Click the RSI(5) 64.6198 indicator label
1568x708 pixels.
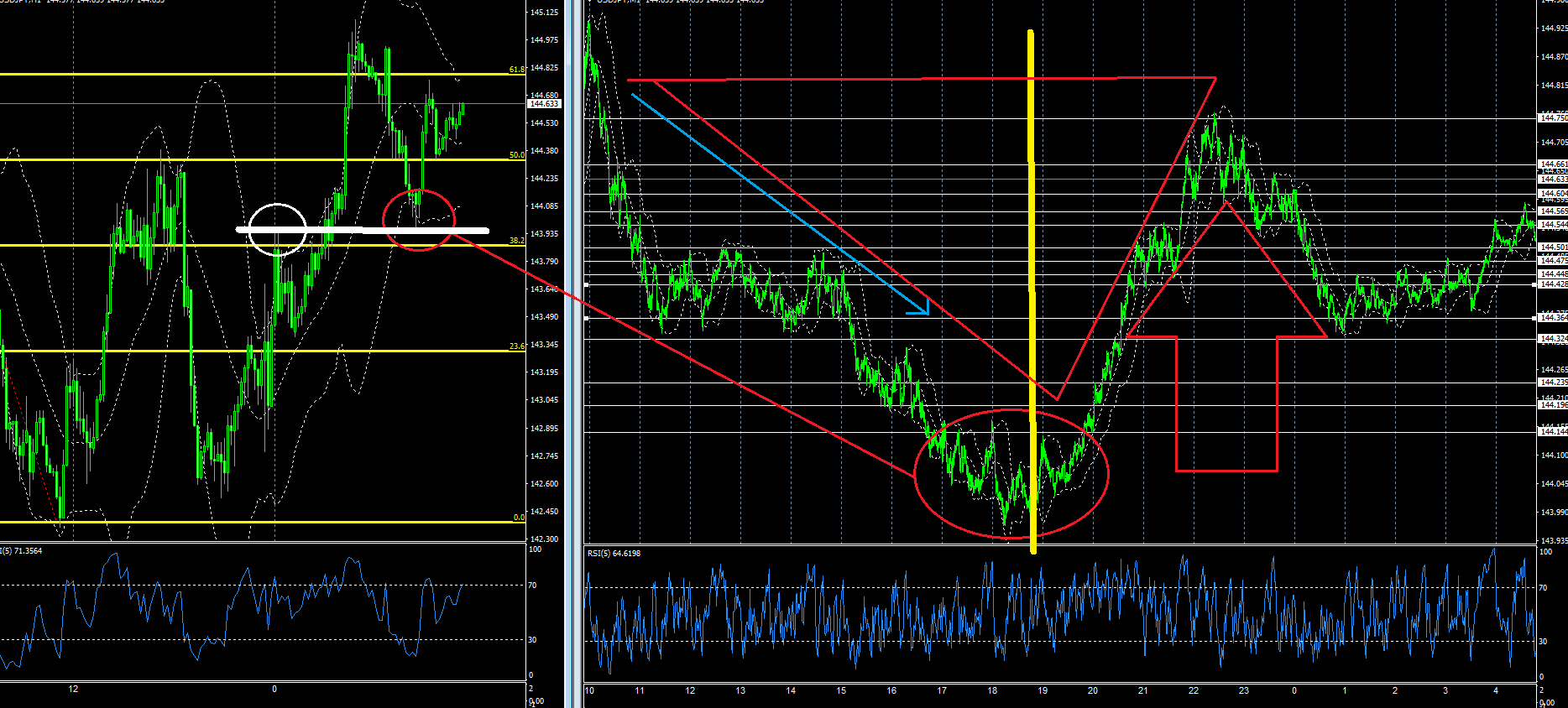(613, 554)
